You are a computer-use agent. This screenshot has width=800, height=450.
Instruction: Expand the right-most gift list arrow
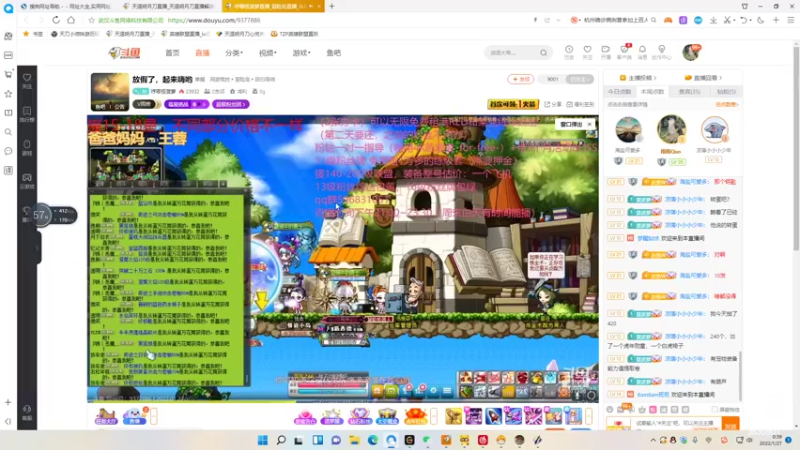coord(589,416)
